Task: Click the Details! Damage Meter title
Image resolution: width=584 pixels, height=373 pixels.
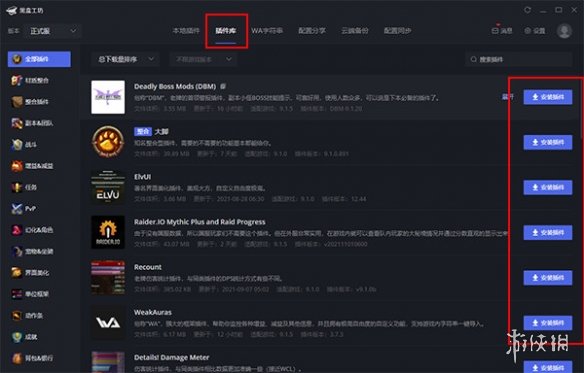Action: [171, 357]
